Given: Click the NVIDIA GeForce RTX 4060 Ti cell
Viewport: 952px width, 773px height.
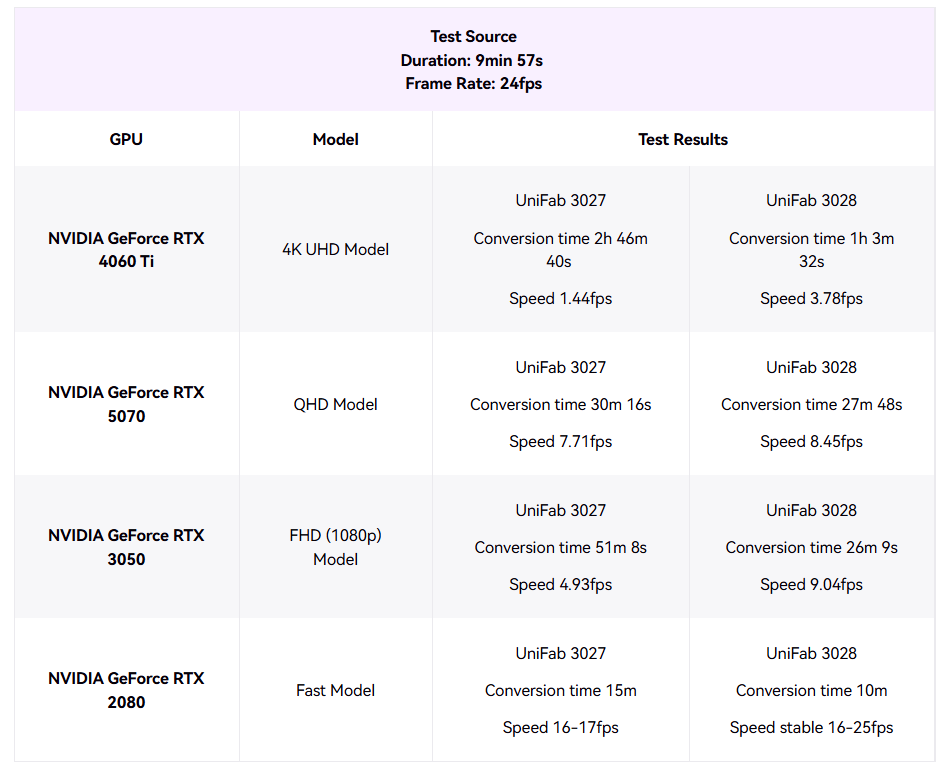Looking at the screenshot, I should pos(126,250).
